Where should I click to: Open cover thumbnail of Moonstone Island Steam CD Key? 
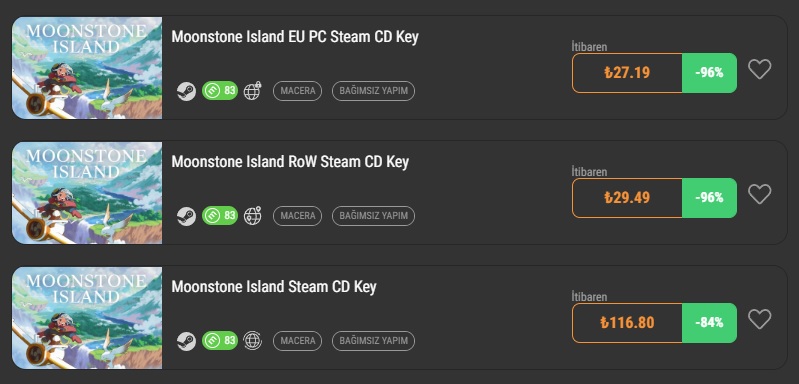coord(87,318)
